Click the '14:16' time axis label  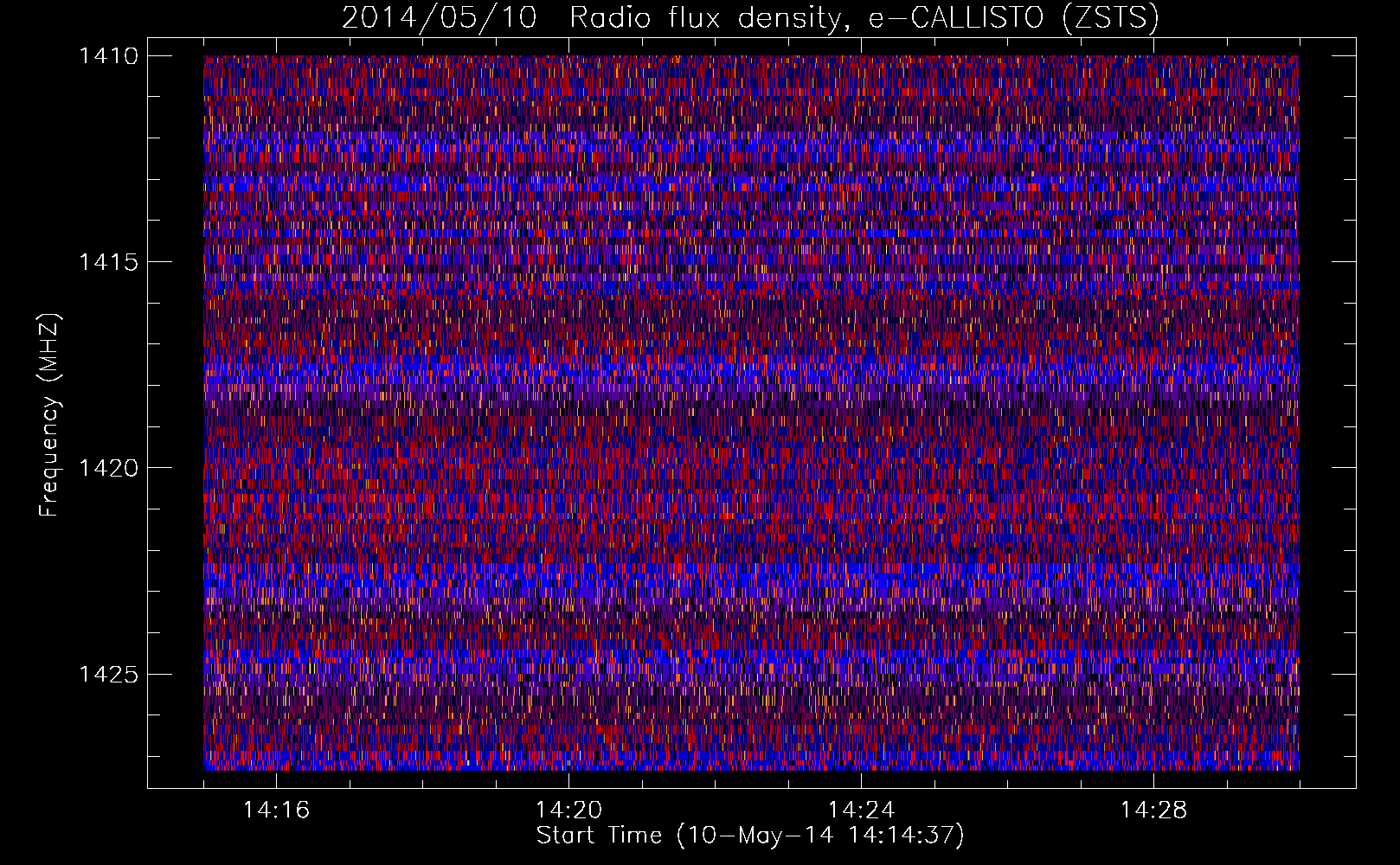click(x=276, y=811)
